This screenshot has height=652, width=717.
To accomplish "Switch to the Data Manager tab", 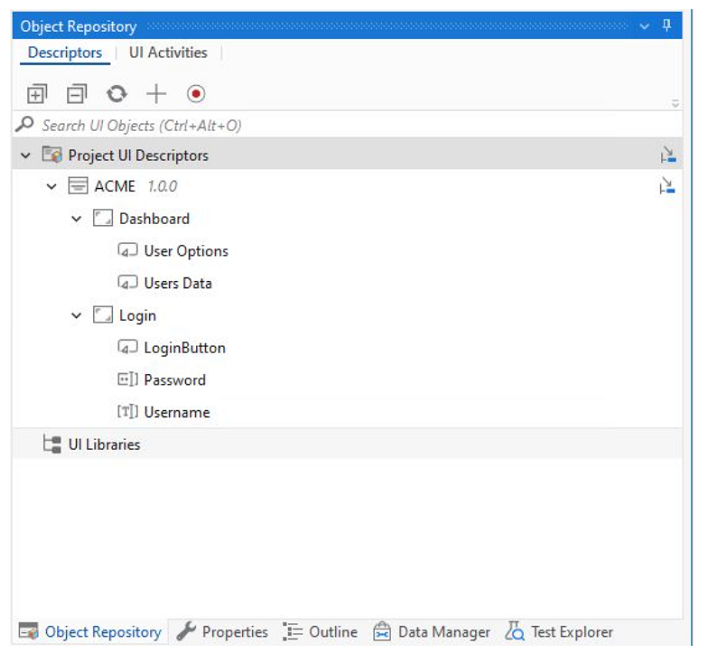I will pos(432,632).
